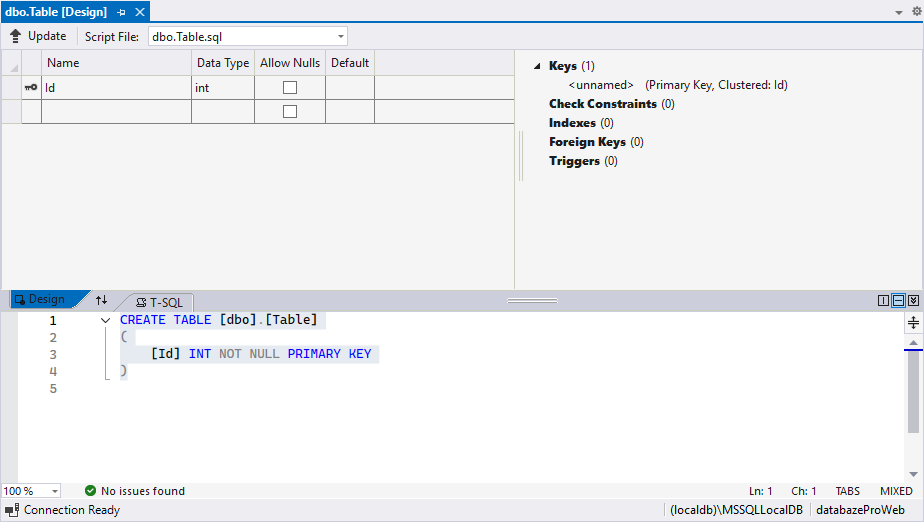Click the Default cell of Id row

(350, 87)
